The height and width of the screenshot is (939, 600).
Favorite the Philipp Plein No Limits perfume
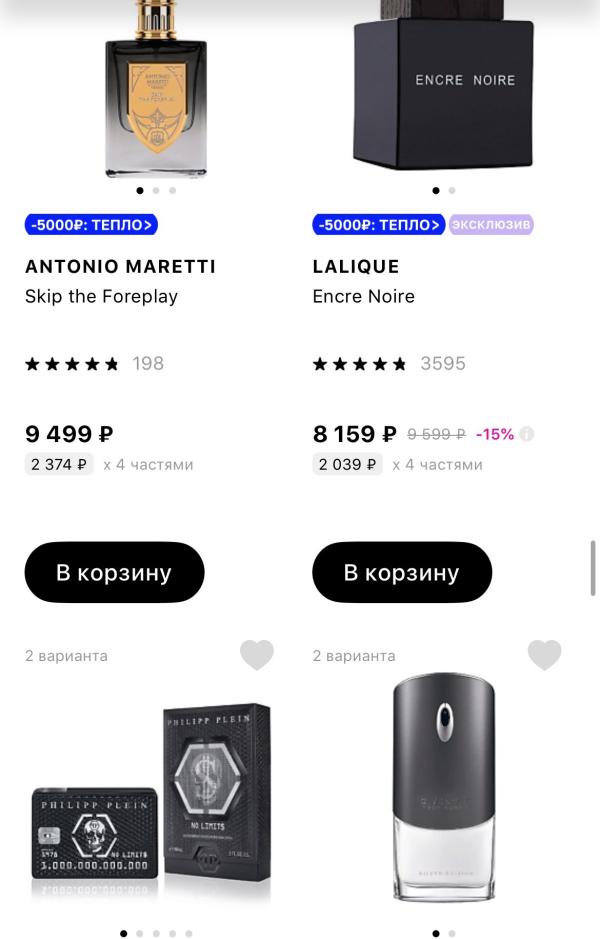point(257,655)
